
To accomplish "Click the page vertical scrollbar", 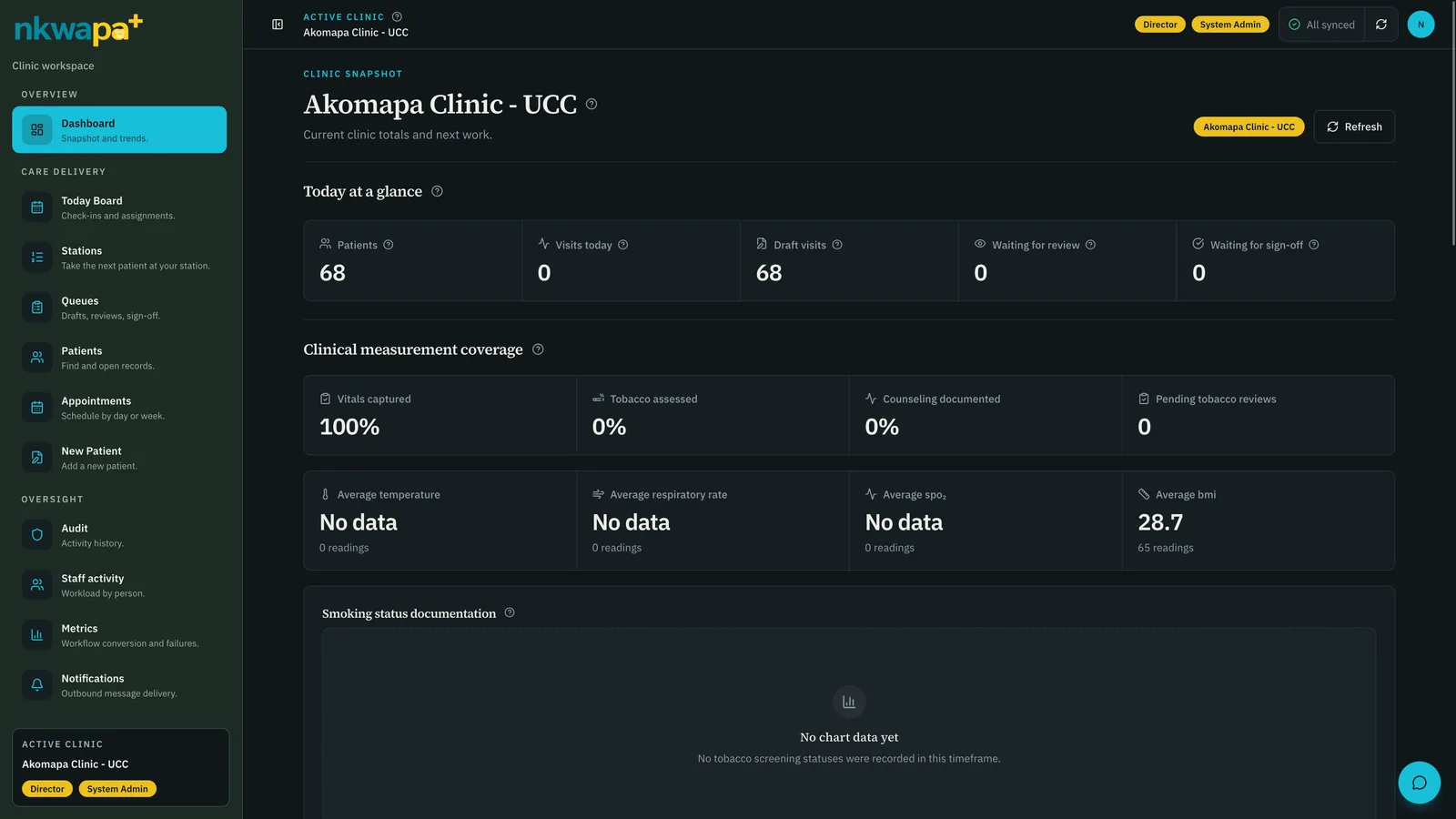I will click(1452, 123).
